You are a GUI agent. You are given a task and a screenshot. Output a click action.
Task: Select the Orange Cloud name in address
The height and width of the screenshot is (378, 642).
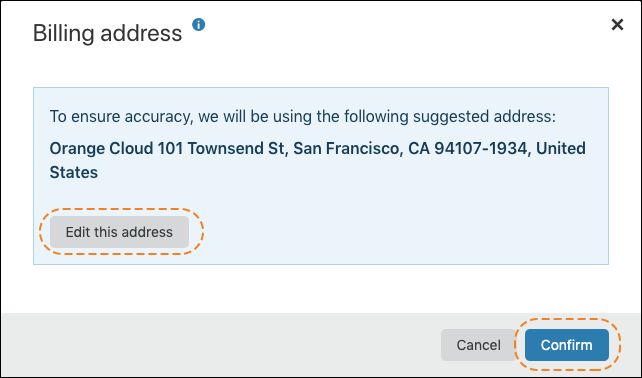(x=101, y=148)
